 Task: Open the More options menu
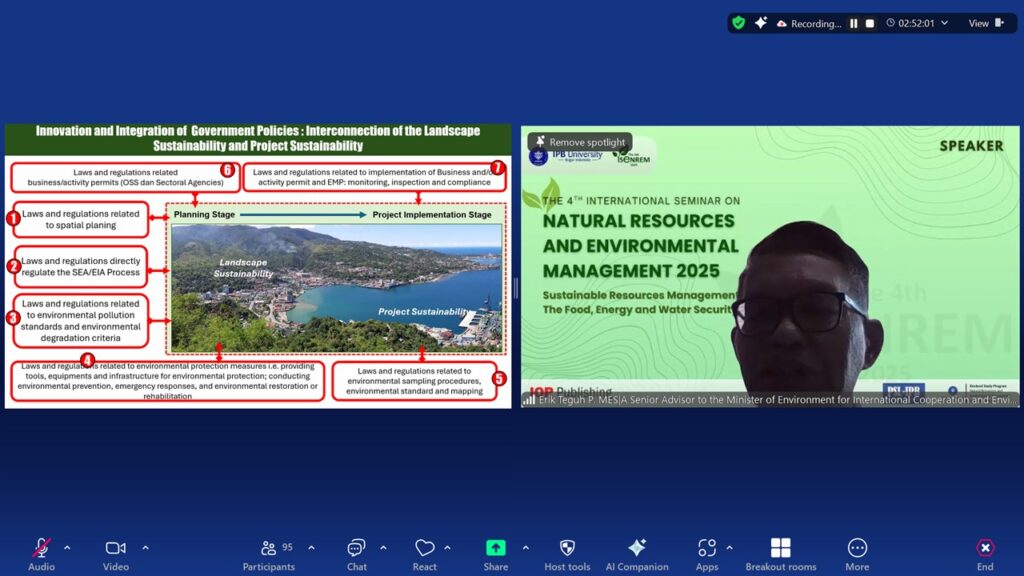tap(857, 548)
